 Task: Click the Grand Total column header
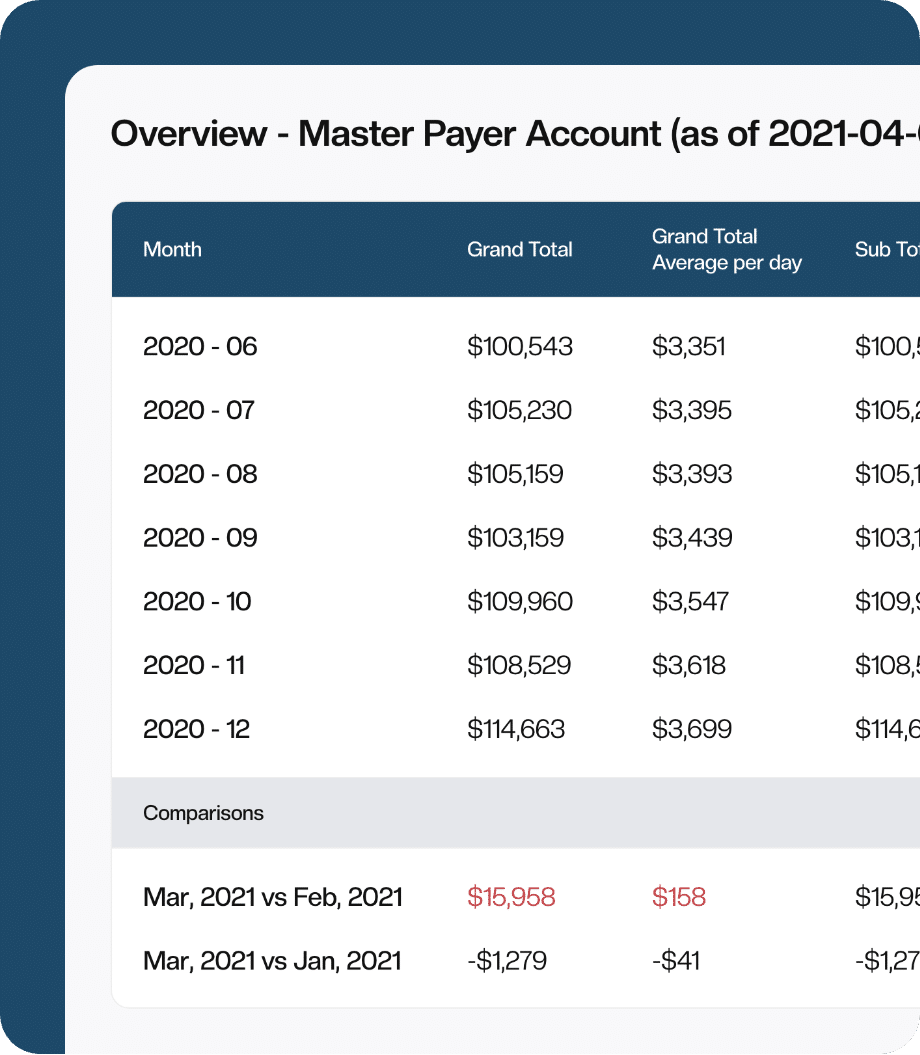[x=520, y=249]
